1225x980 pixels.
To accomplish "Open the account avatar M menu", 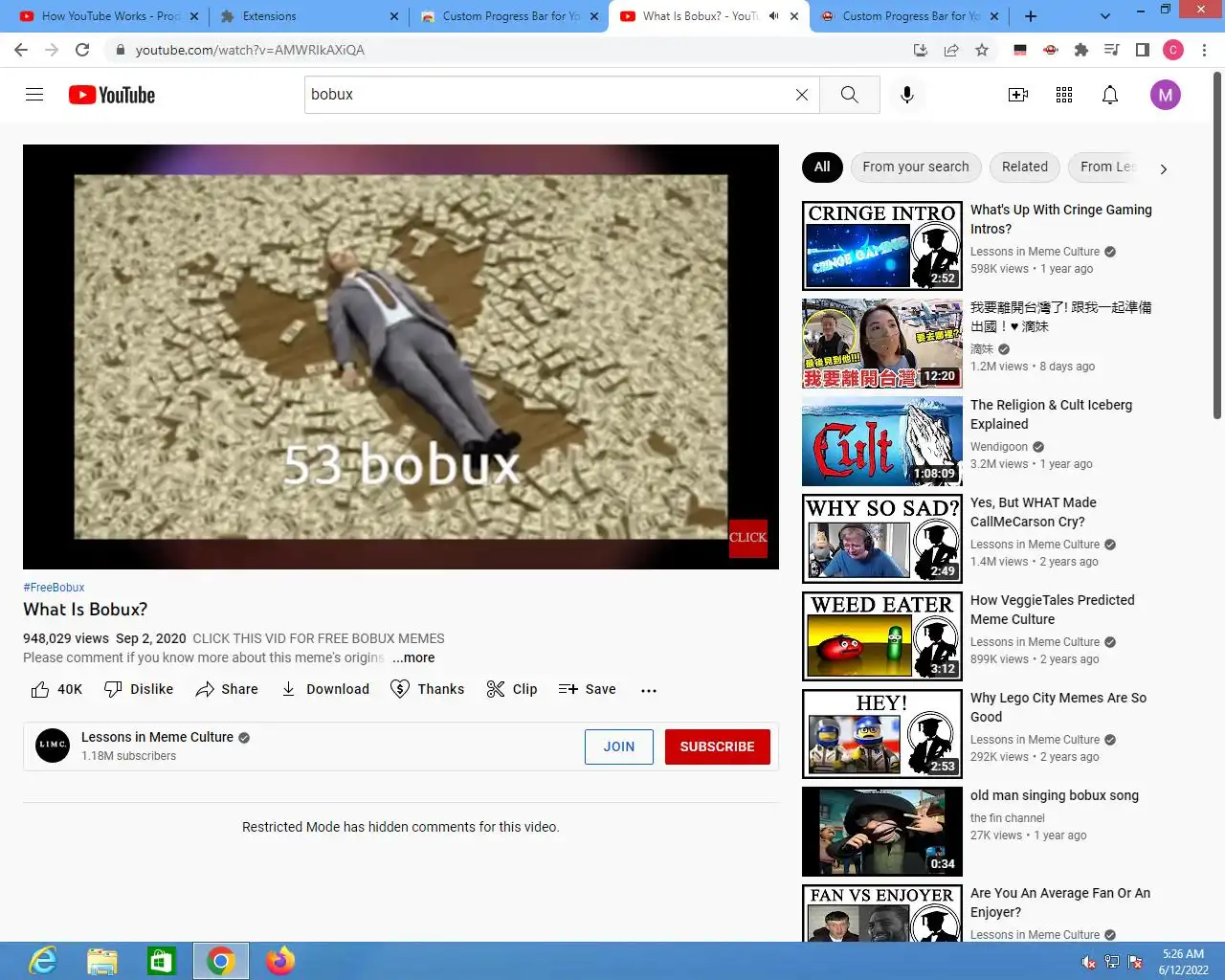I will click(1165, 95).
